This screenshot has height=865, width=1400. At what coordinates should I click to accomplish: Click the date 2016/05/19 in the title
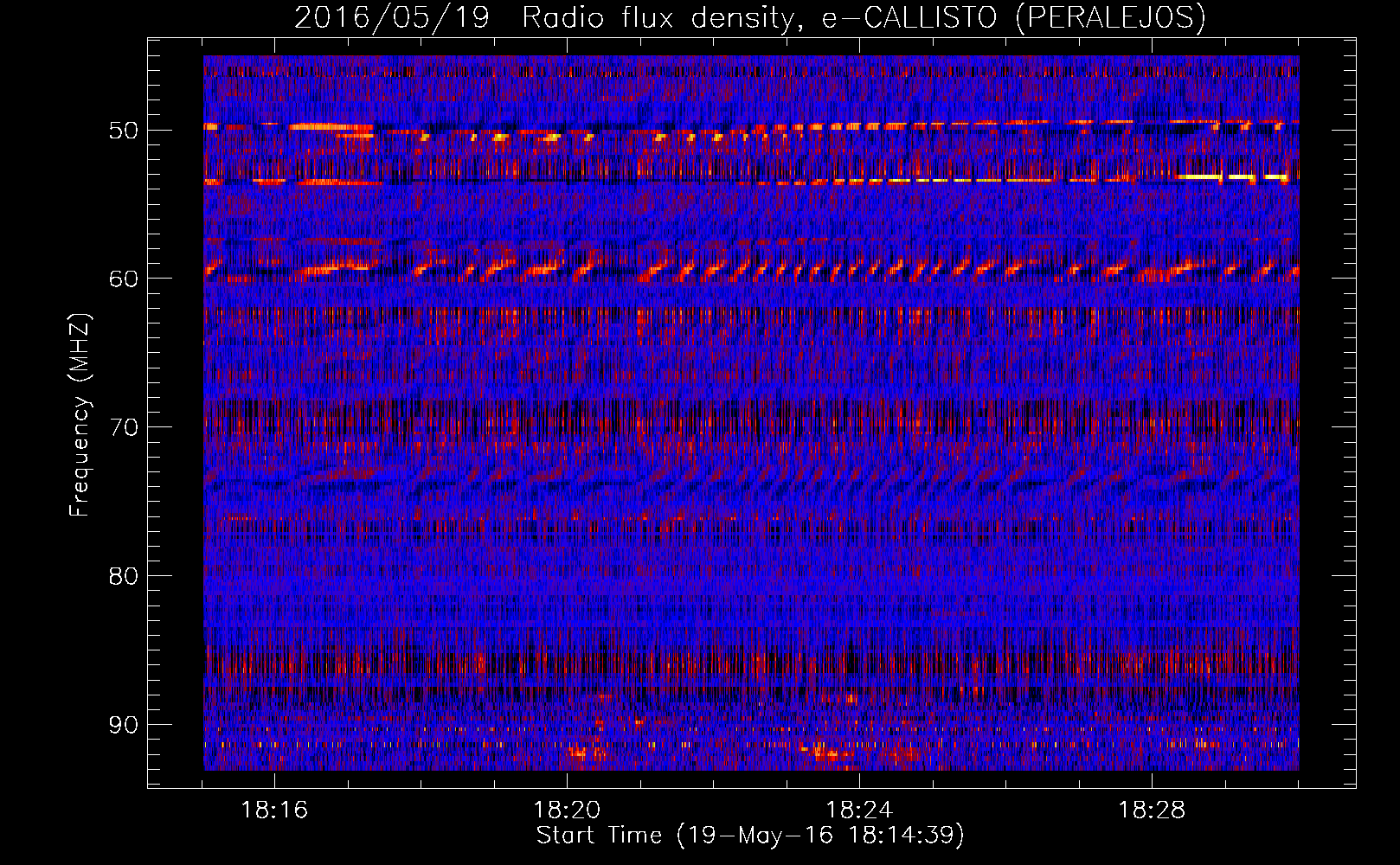(x=390, y=17)
